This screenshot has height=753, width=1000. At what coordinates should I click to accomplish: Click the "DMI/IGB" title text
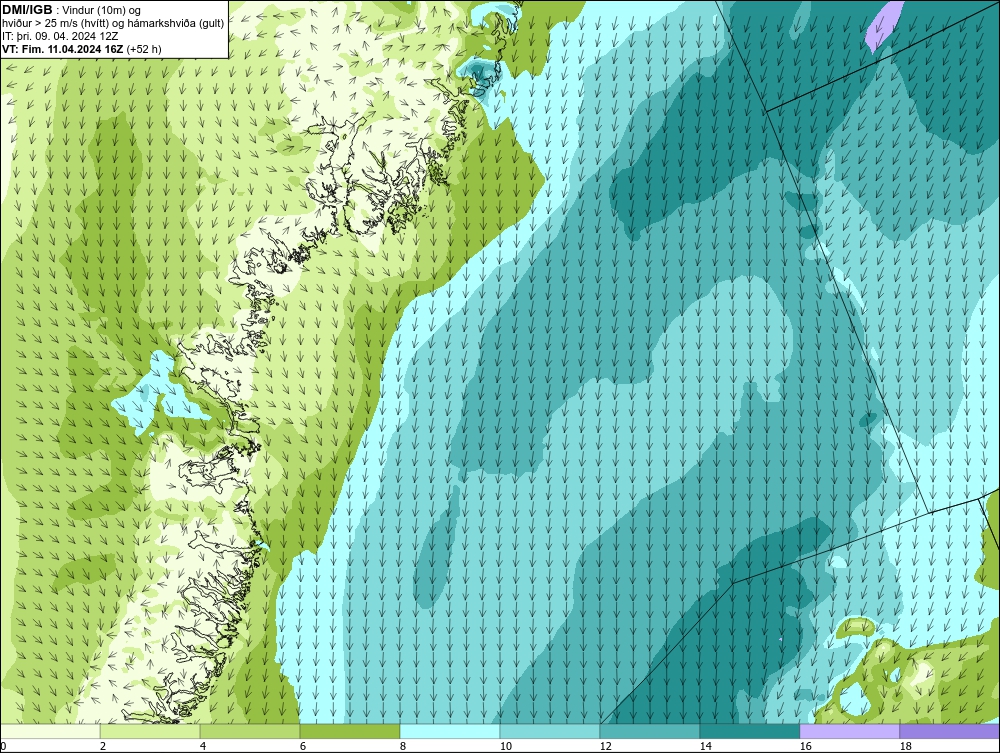click(x=27, y=10)
